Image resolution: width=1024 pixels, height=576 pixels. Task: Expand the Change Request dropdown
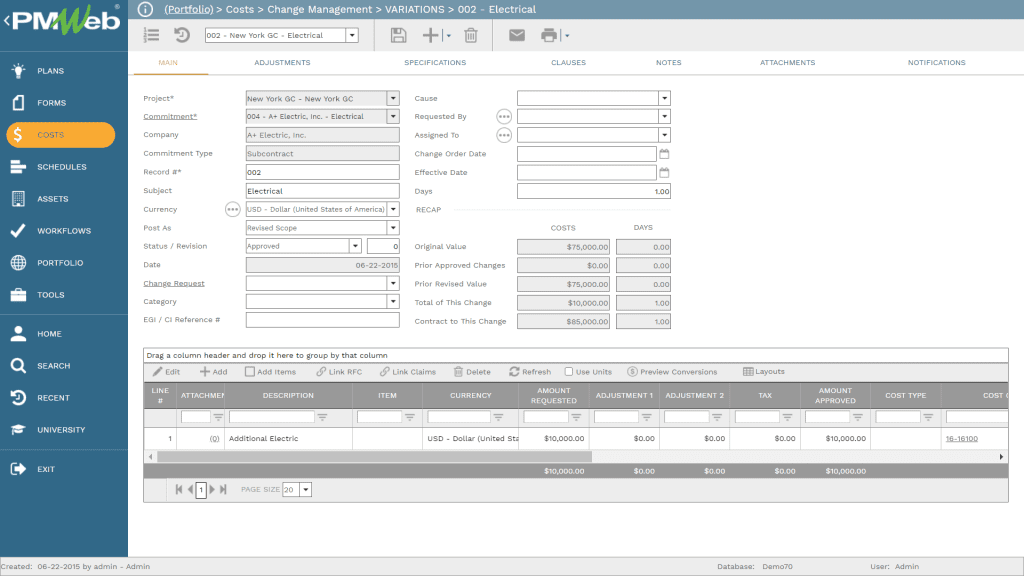tap(393, 283)
